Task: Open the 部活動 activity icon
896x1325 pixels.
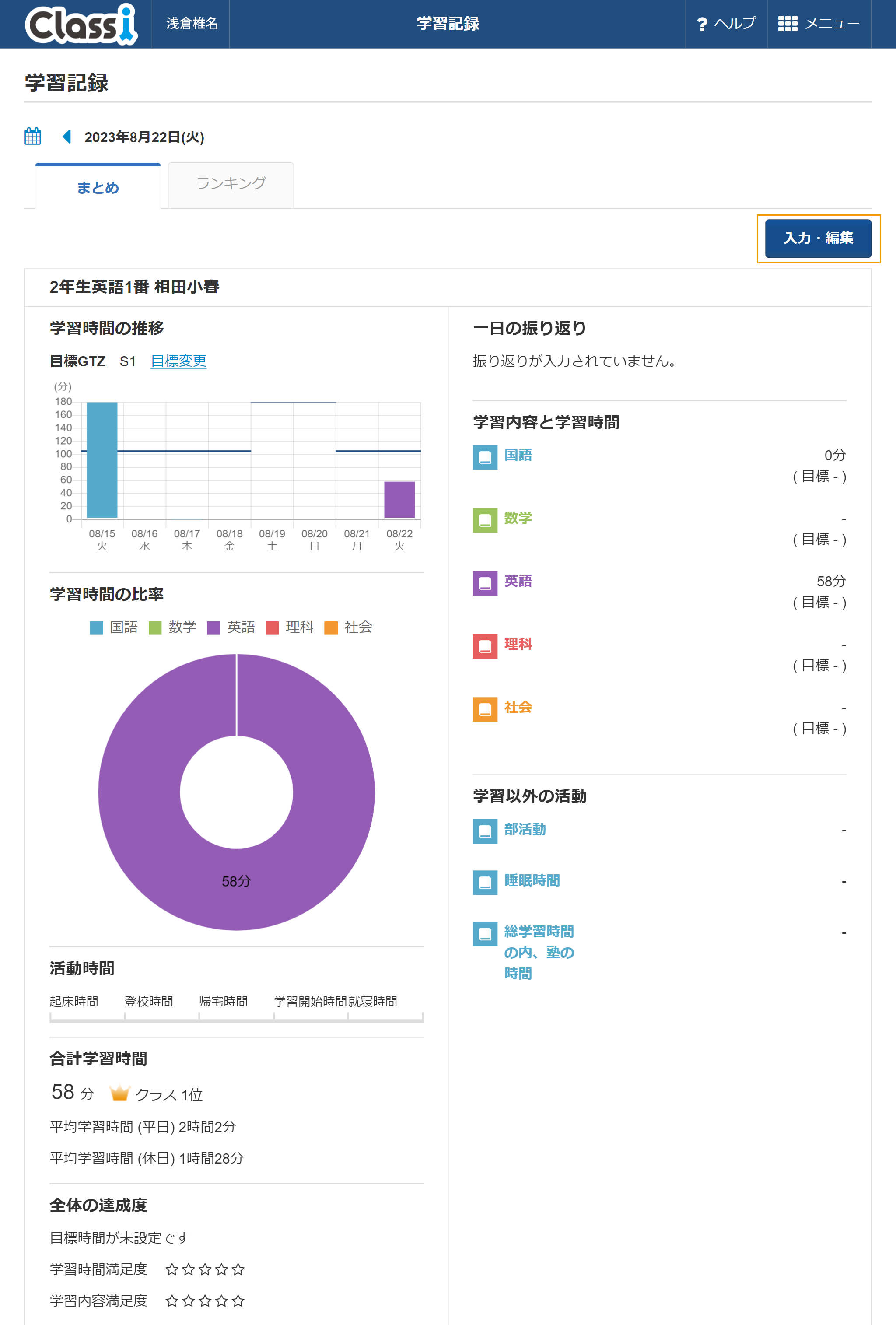Action: tap(485, 831)
